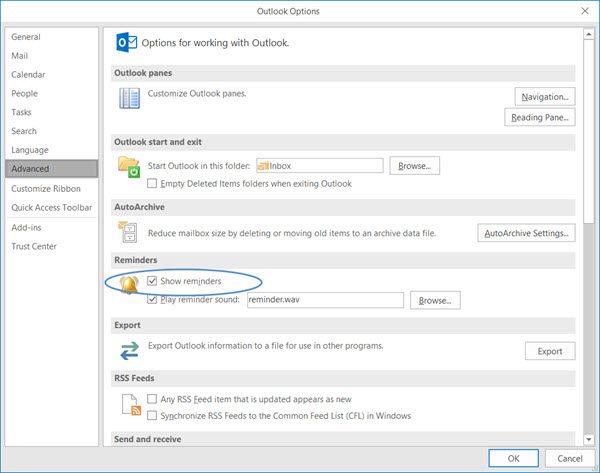Viewport: 600px width, 473px height.
Task: Click the Export arrows icon
Action: pyautogui.click(x=129, y=350)
